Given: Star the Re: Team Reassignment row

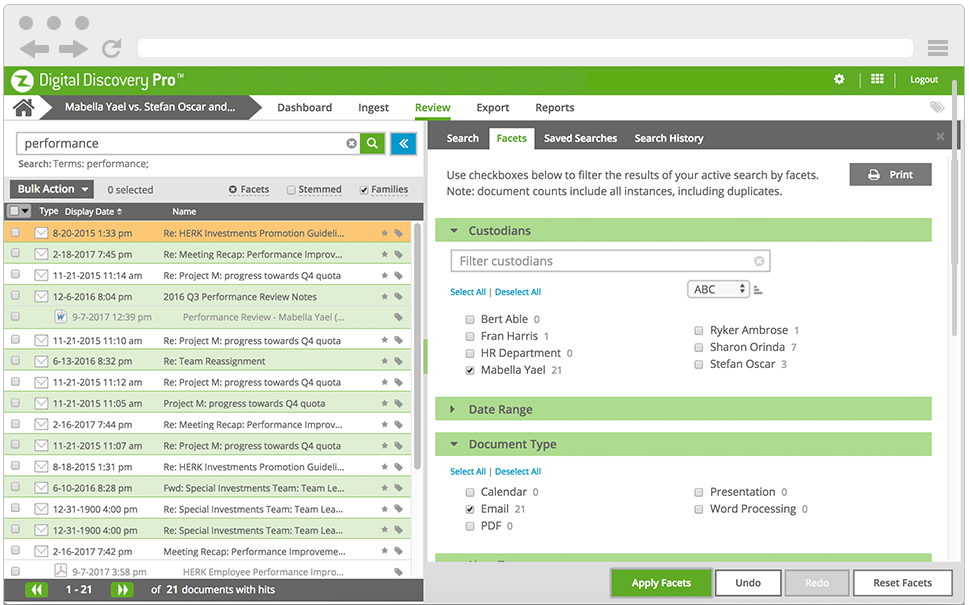Looking at the screenshot, I should point(384,361).
